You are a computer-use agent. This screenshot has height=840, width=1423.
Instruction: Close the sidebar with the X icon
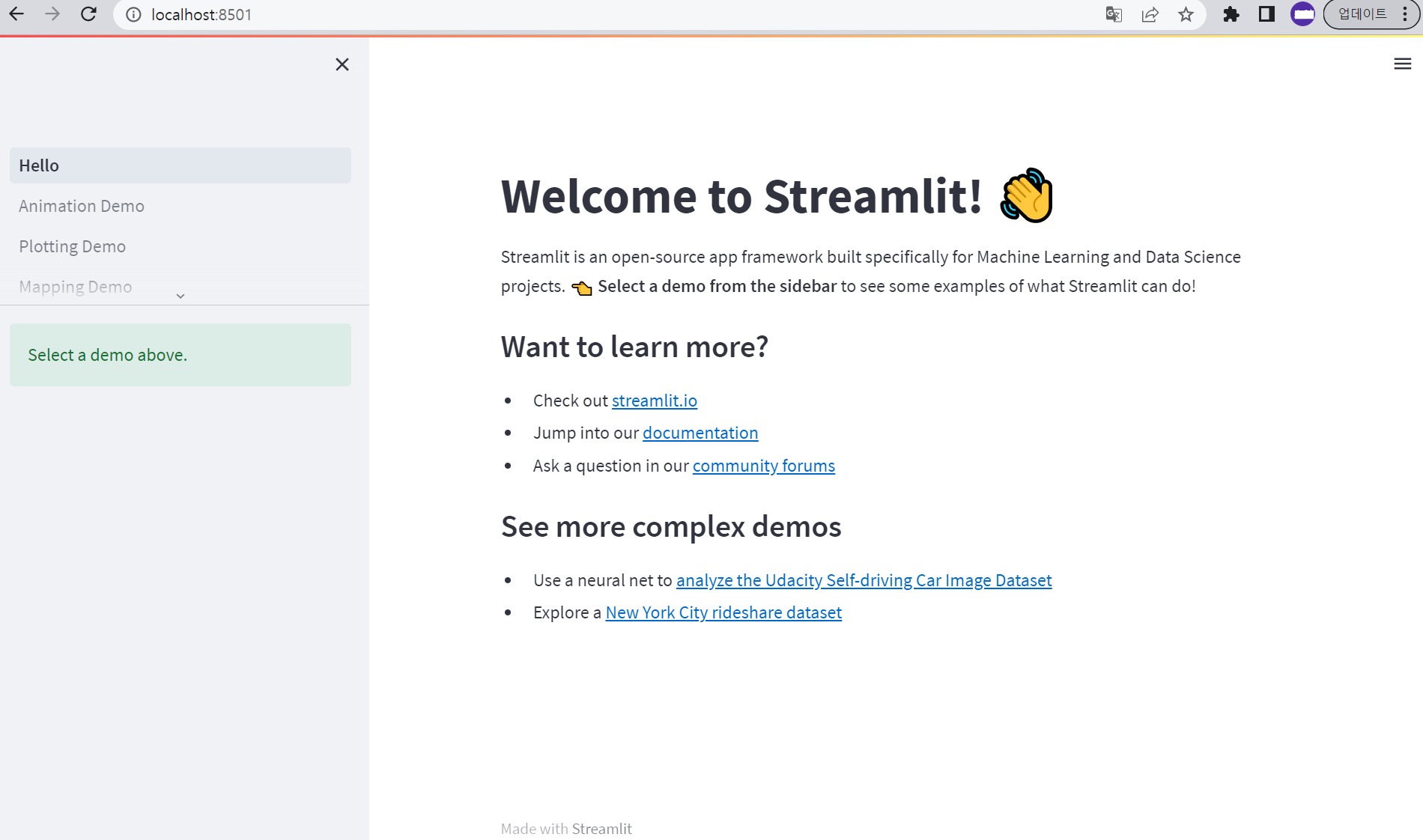342,64
